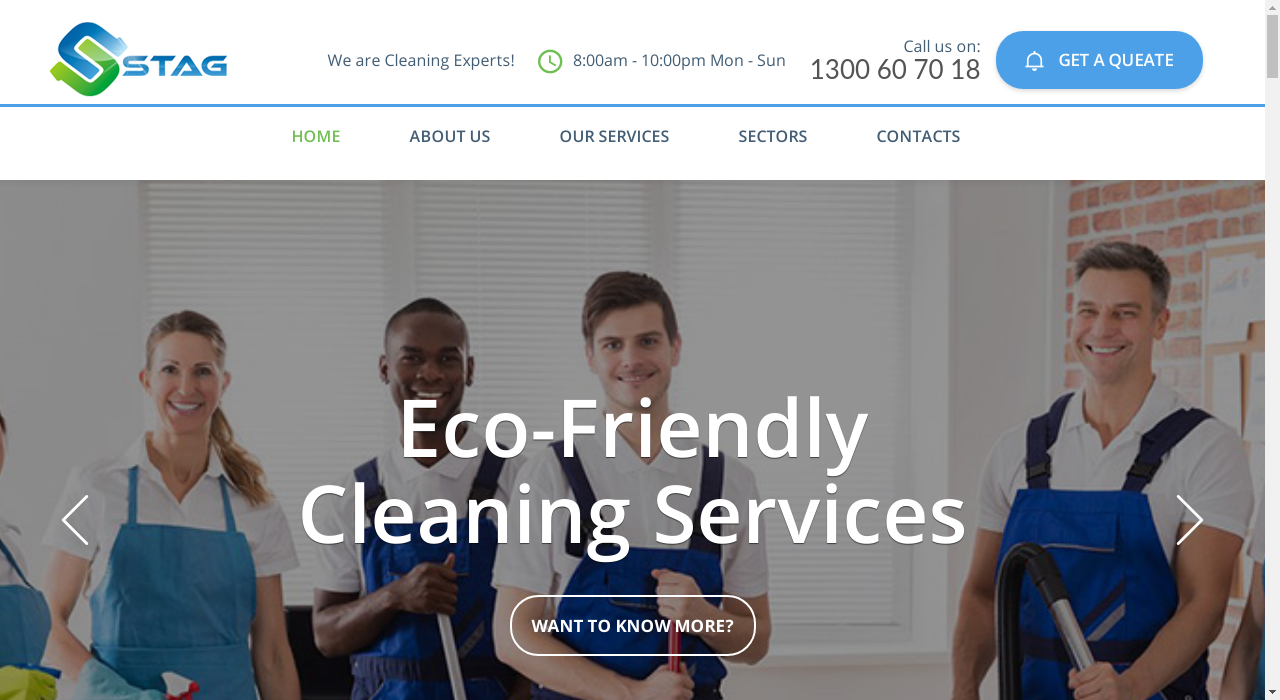Open the Our Services menu
Screen dimensions: 1280x700
(614, 136)
